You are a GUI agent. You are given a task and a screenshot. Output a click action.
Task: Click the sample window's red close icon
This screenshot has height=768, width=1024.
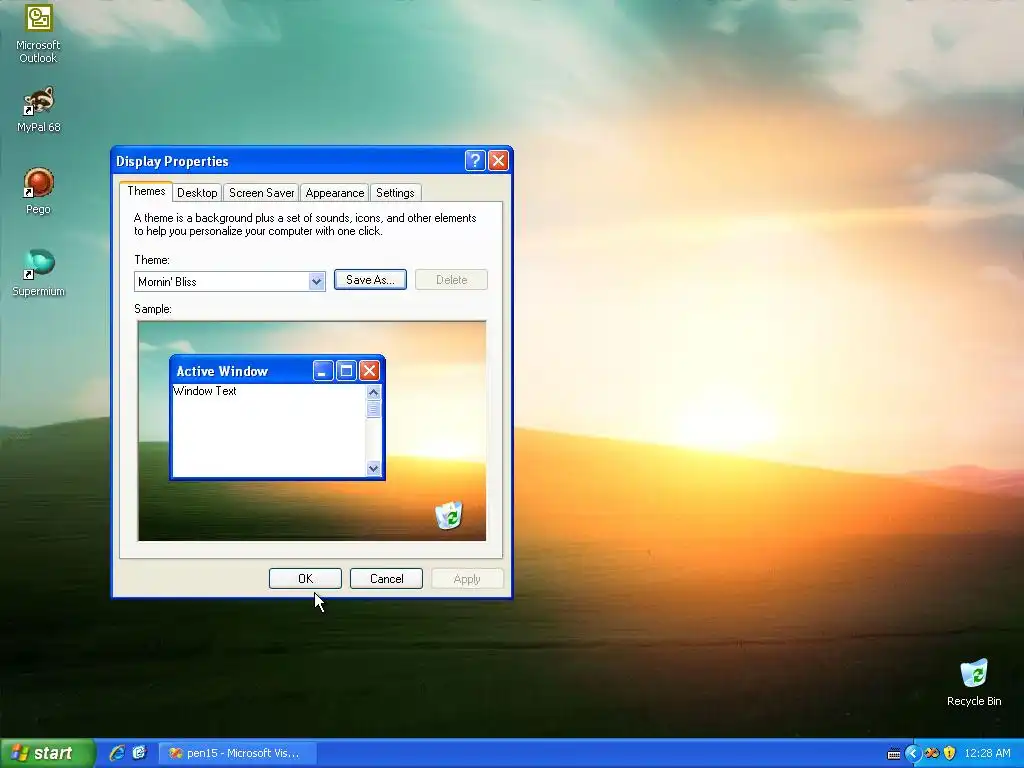369,371
